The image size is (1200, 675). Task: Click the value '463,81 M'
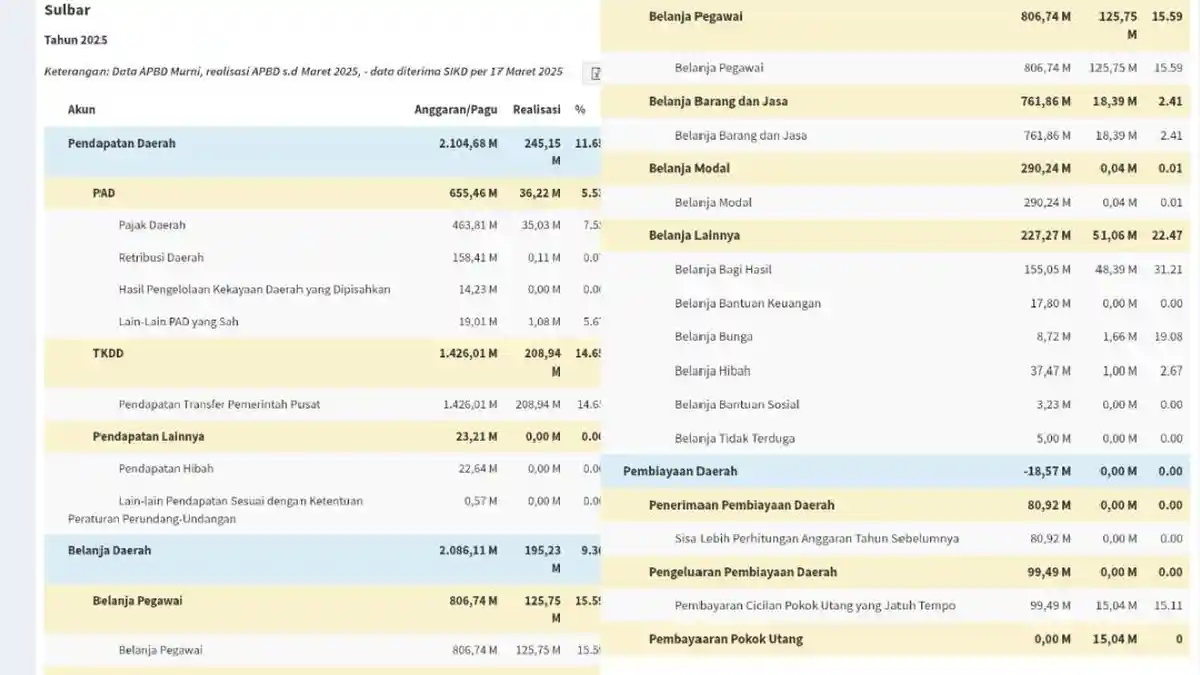click(x=475, y=226)
